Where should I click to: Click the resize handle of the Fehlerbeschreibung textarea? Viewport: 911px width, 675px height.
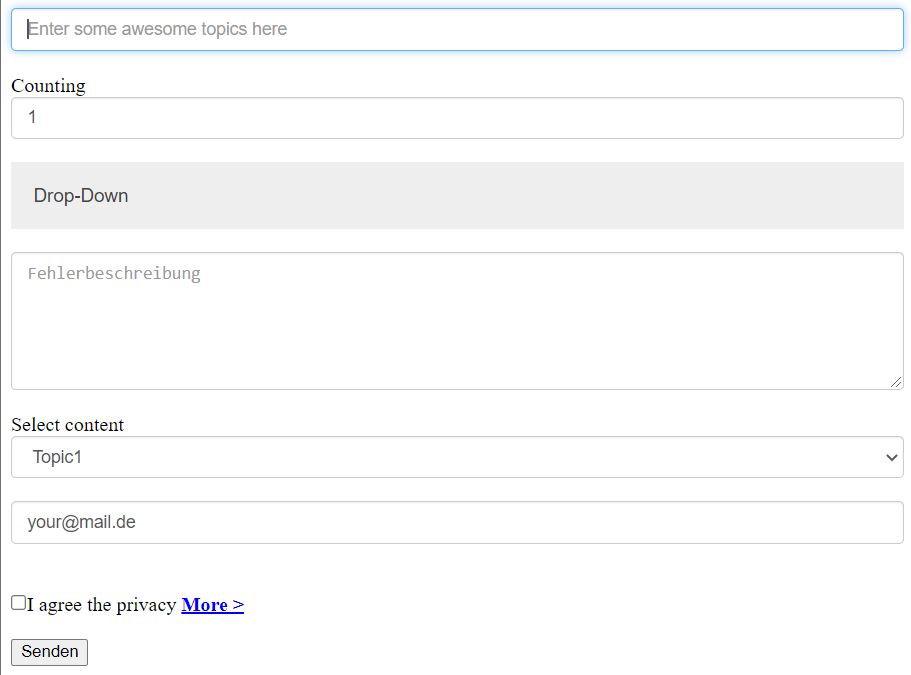coord(896,382)
